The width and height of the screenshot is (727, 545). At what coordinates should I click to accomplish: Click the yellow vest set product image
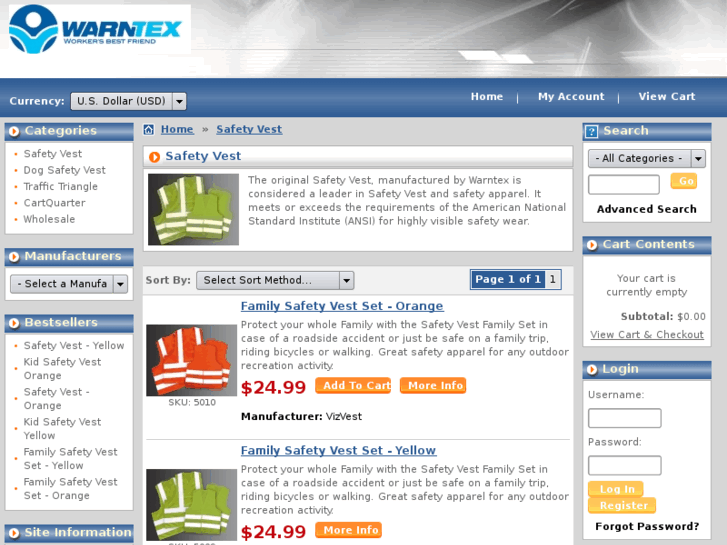tap(191, 505)
